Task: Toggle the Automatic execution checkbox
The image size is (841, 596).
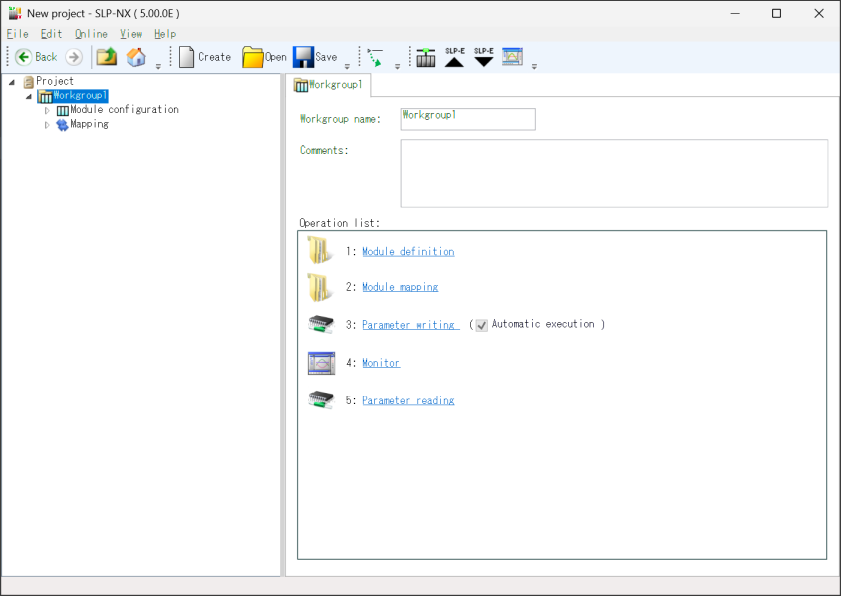Action: point(482,325)
